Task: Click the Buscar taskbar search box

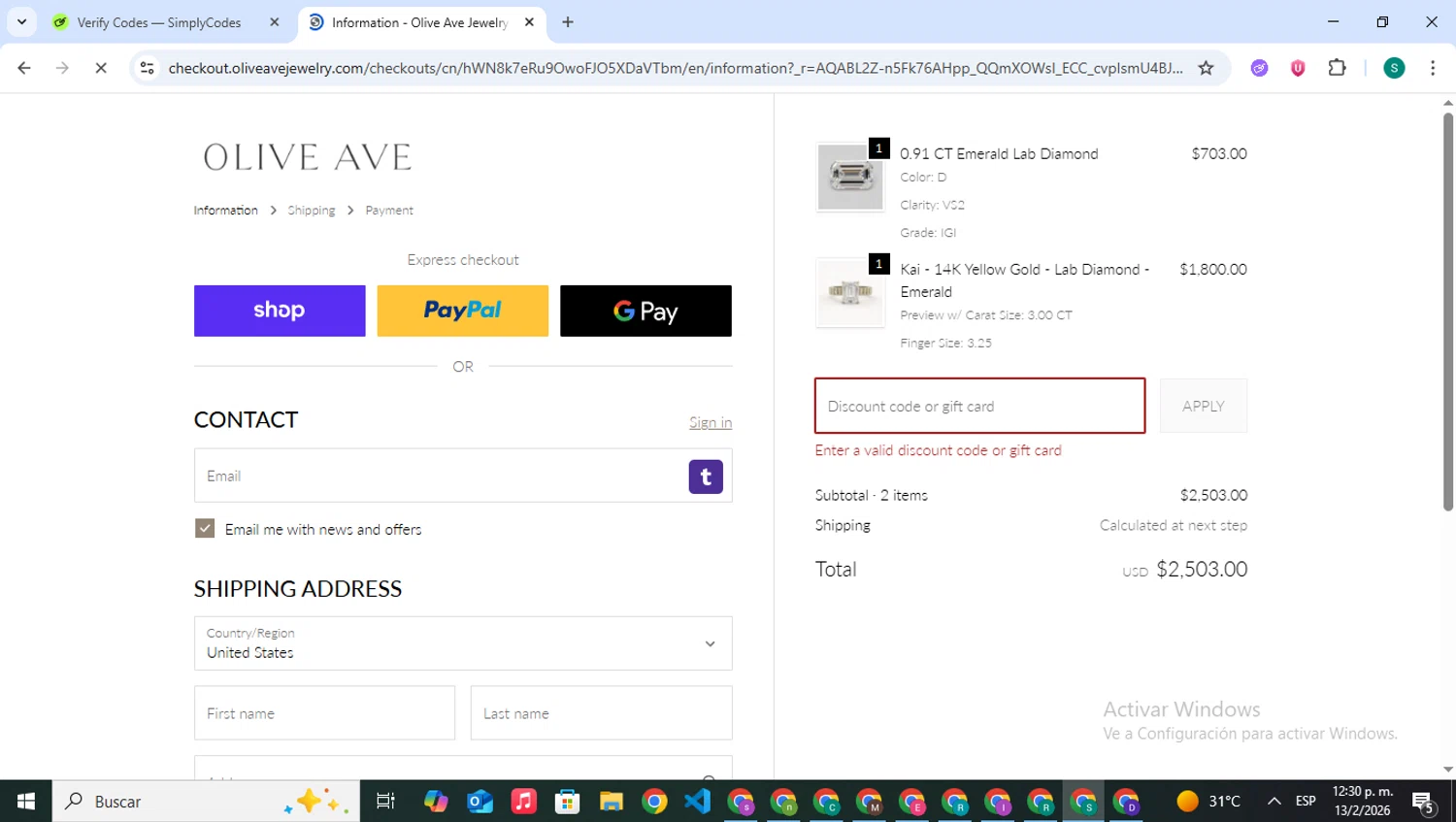Action: click(x=206, y=802)
